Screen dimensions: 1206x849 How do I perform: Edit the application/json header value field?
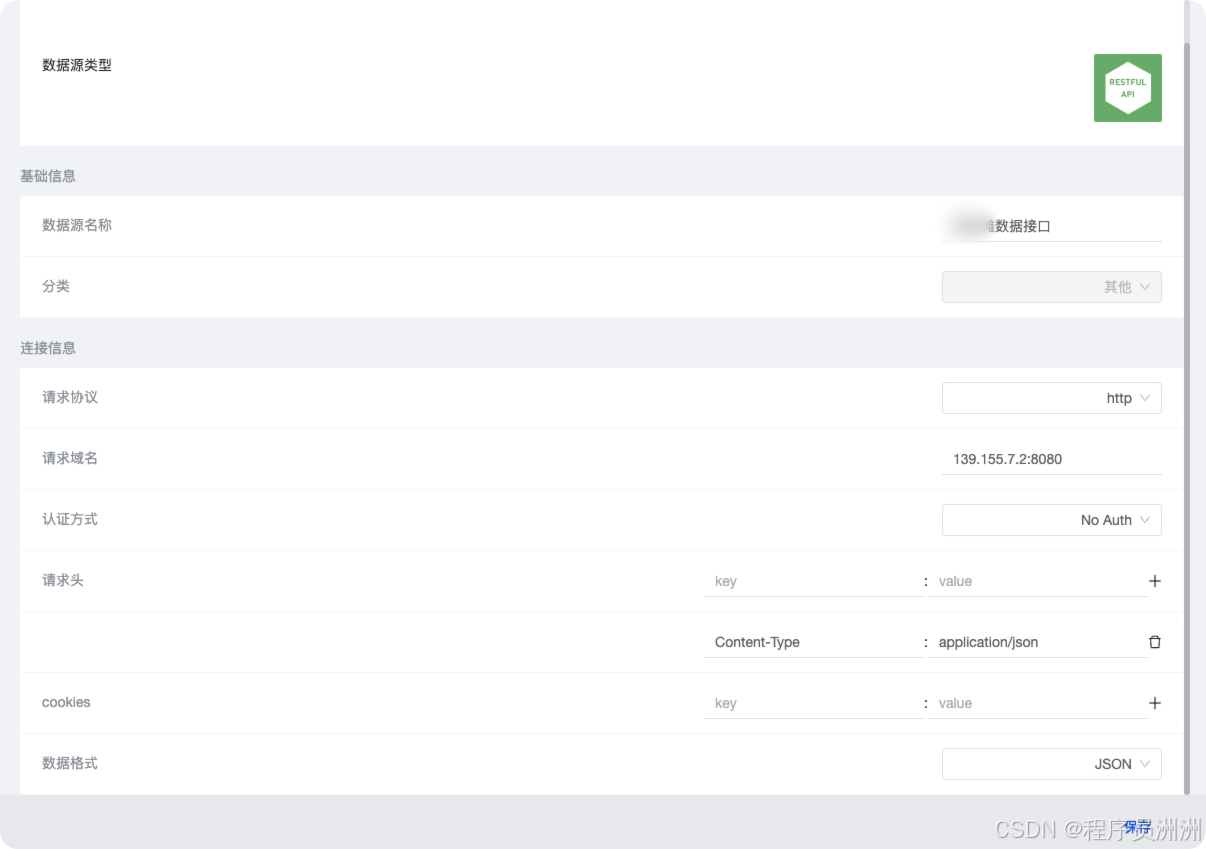(1036, 642)
